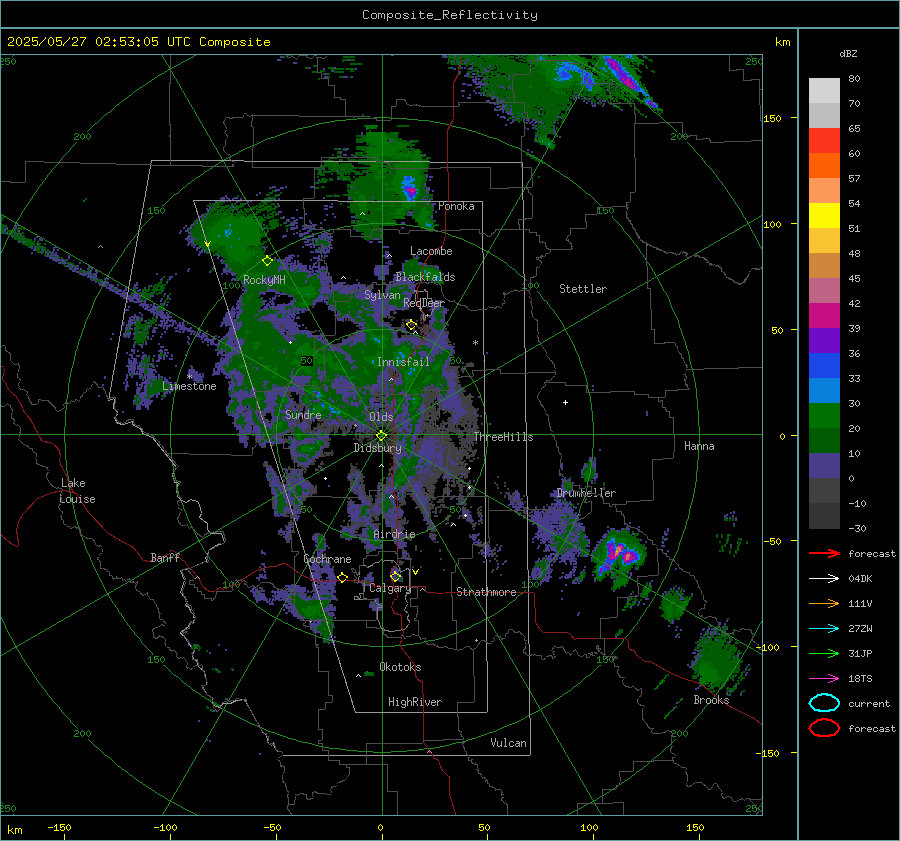The width and height of the screenshot is (900, 841).
Task: Click the dBZ legend heading
Action: pos(848,53)
